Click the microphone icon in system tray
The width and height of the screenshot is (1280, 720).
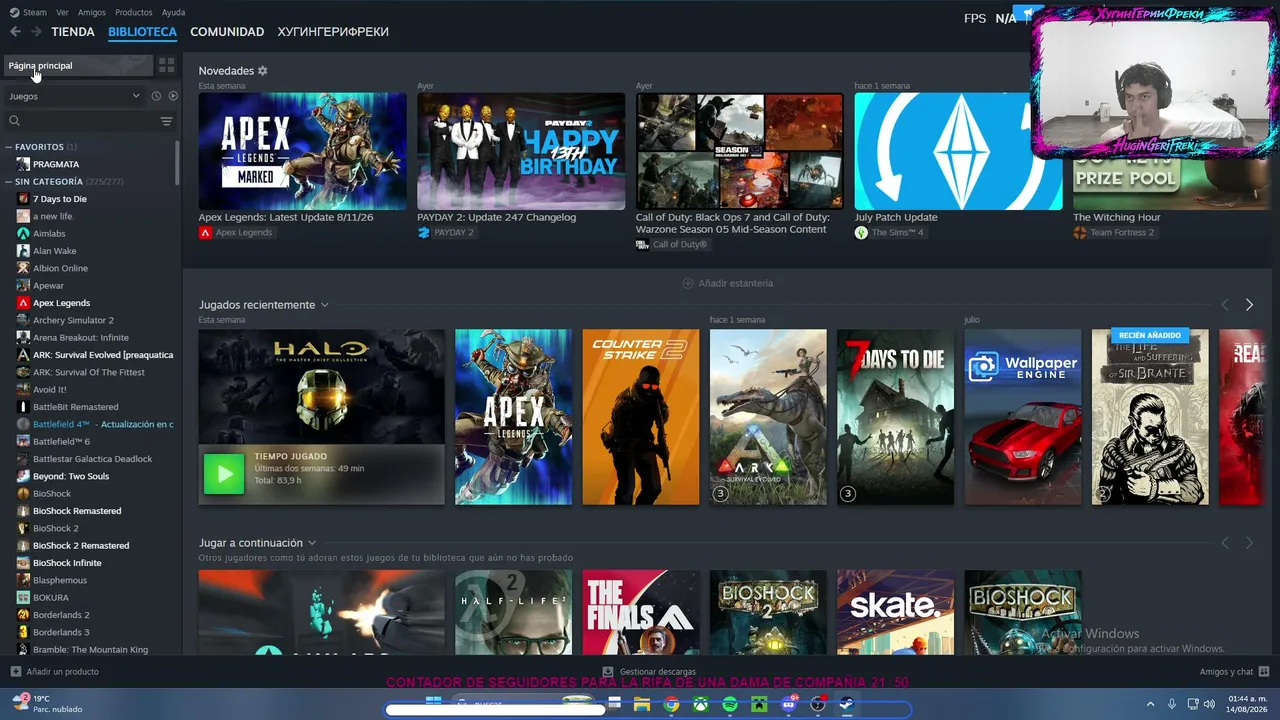(x=1172, y=704)
